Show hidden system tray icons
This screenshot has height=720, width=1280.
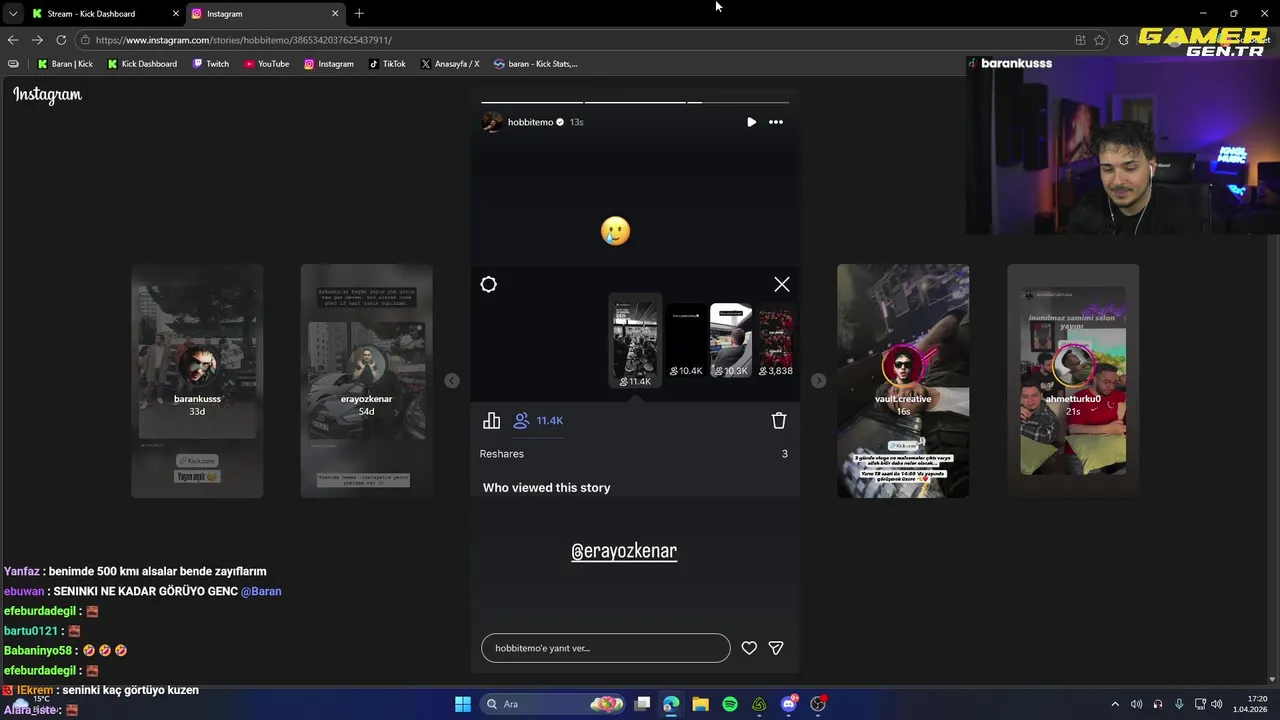point(1115,704)
